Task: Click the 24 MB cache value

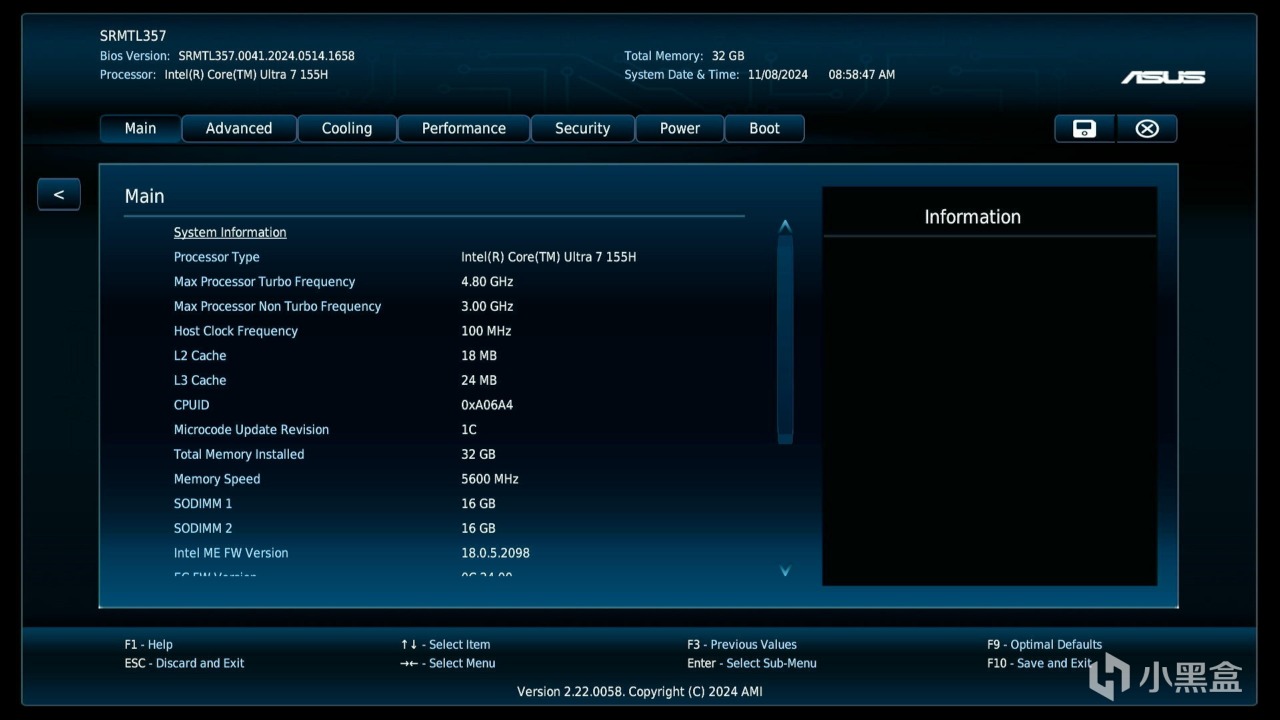Action: (x=479, y=380)
